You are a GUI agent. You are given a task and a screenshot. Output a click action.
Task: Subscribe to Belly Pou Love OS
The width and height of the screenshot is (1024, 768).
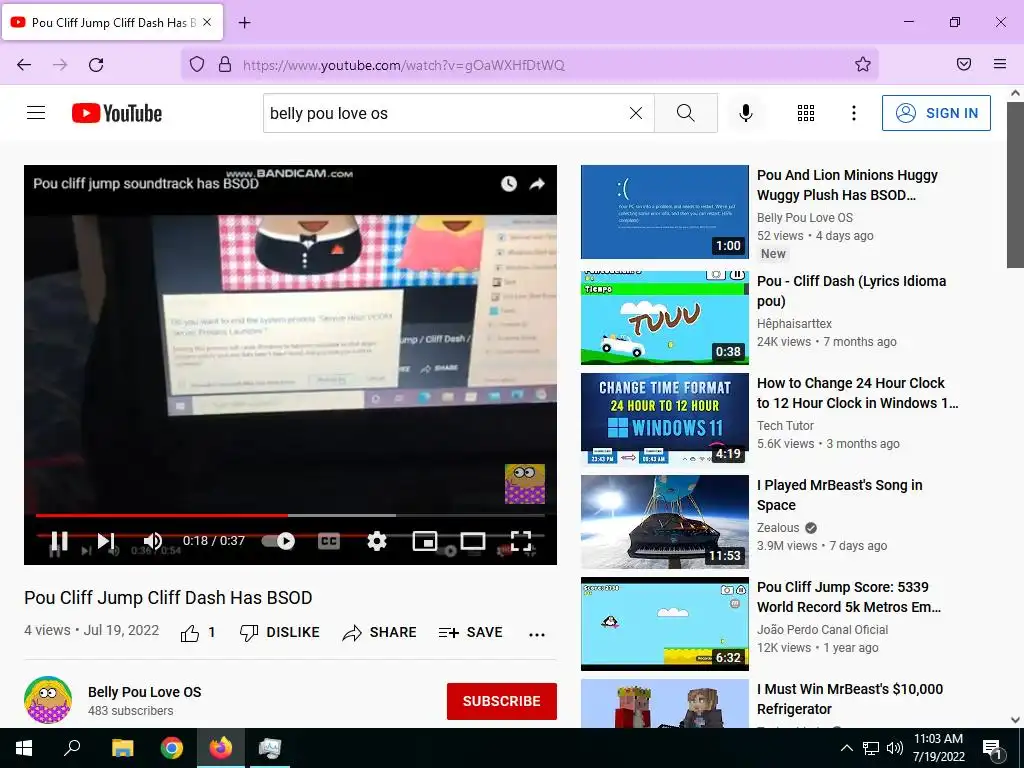[x=502, y=701]
